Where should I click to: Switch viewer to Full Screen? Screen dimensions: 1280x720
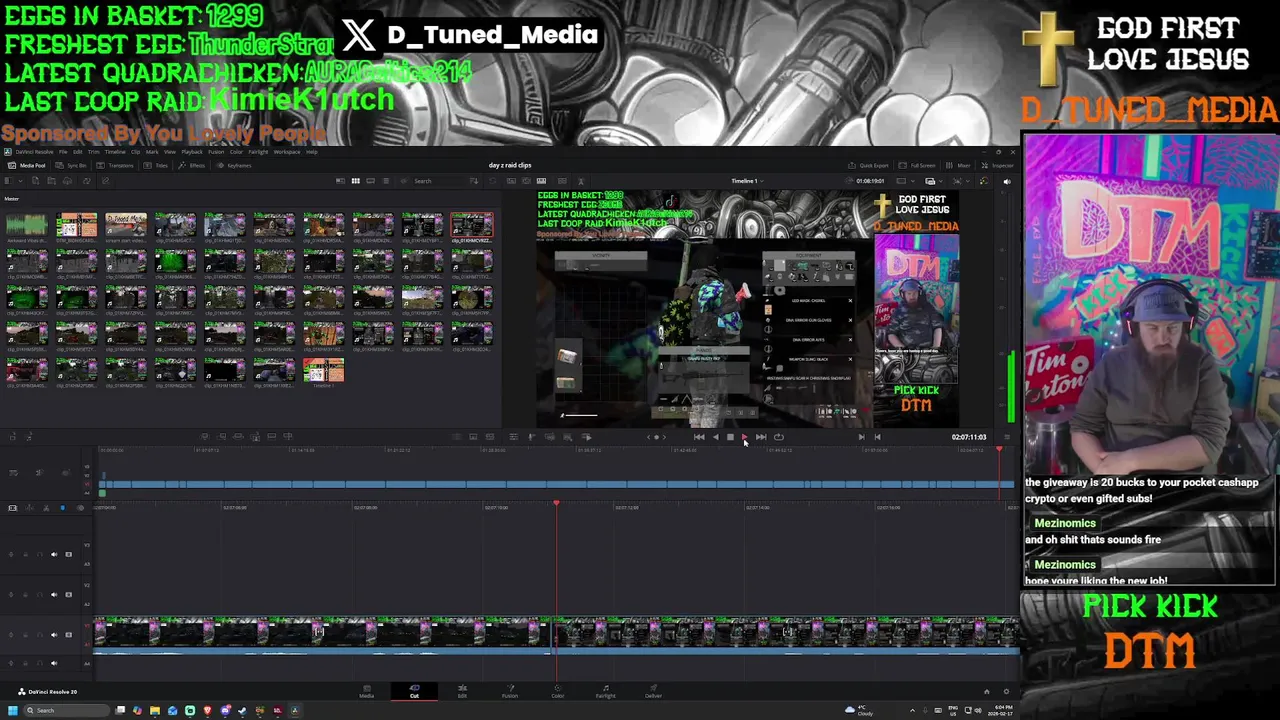pos(917,165)
